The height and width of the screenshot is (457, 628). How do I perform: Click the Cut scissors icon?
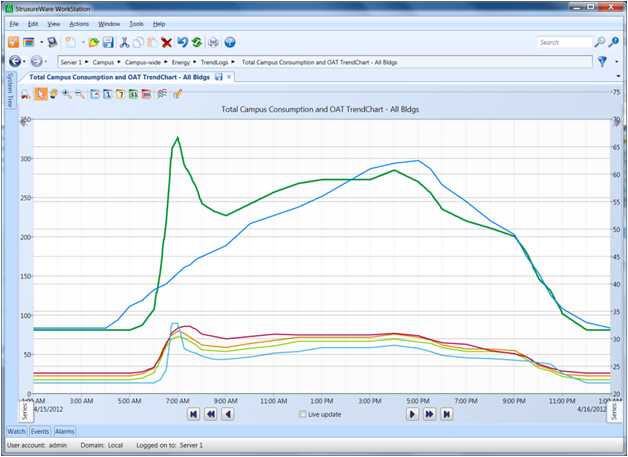125,42
